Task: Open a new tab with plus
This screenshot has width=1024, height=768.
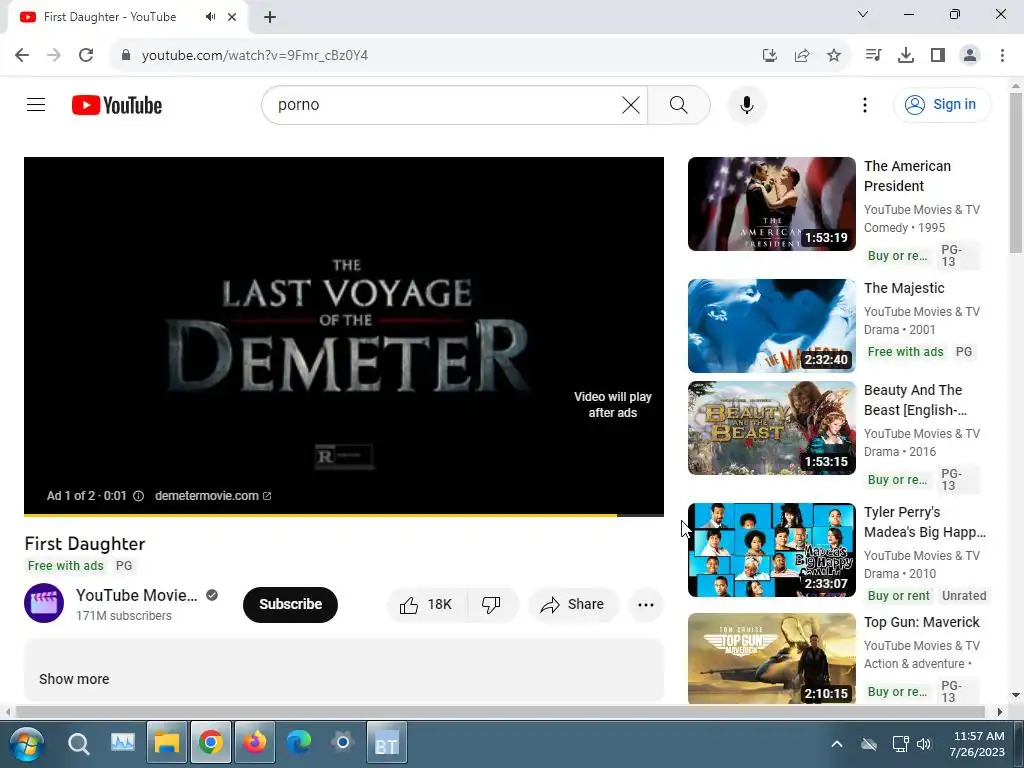Action: click(270, 17)
